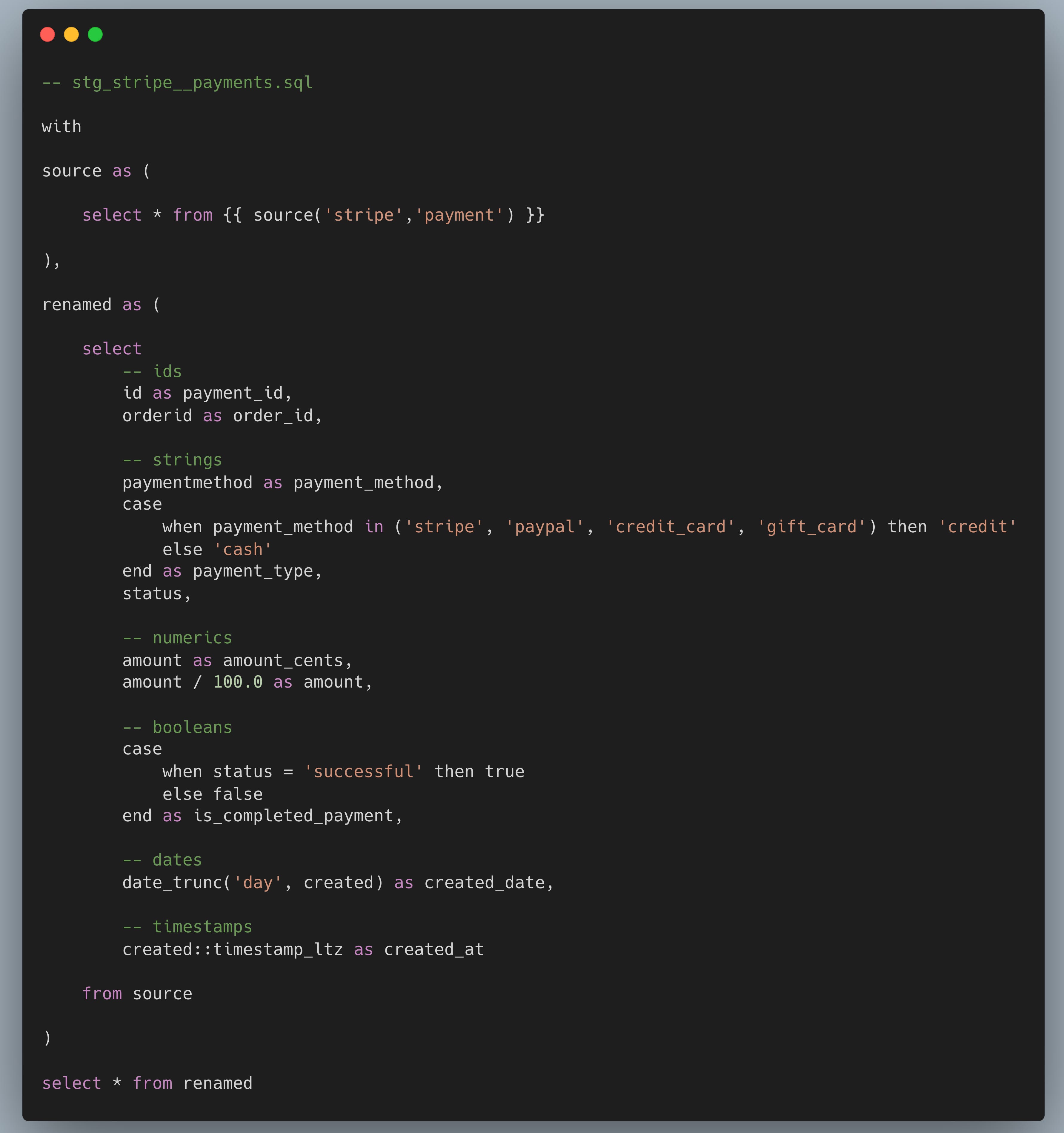
Task: Click the red close window dot
Action: coord(47,34)
